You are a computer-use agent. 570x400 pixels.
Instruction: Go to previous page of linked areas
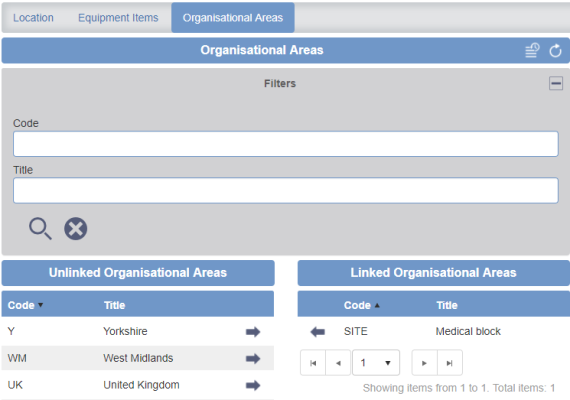[x=338, y=363]
